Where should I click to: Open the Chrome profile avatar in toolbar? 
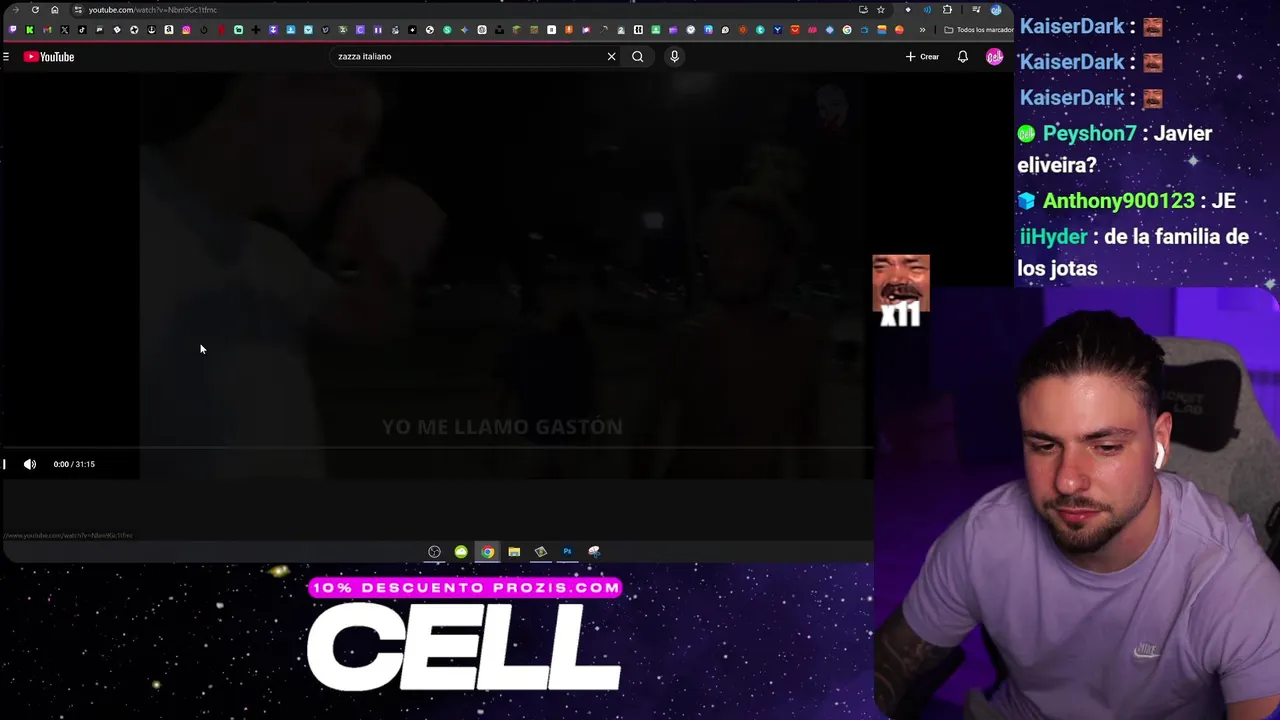tap(996, 10)
